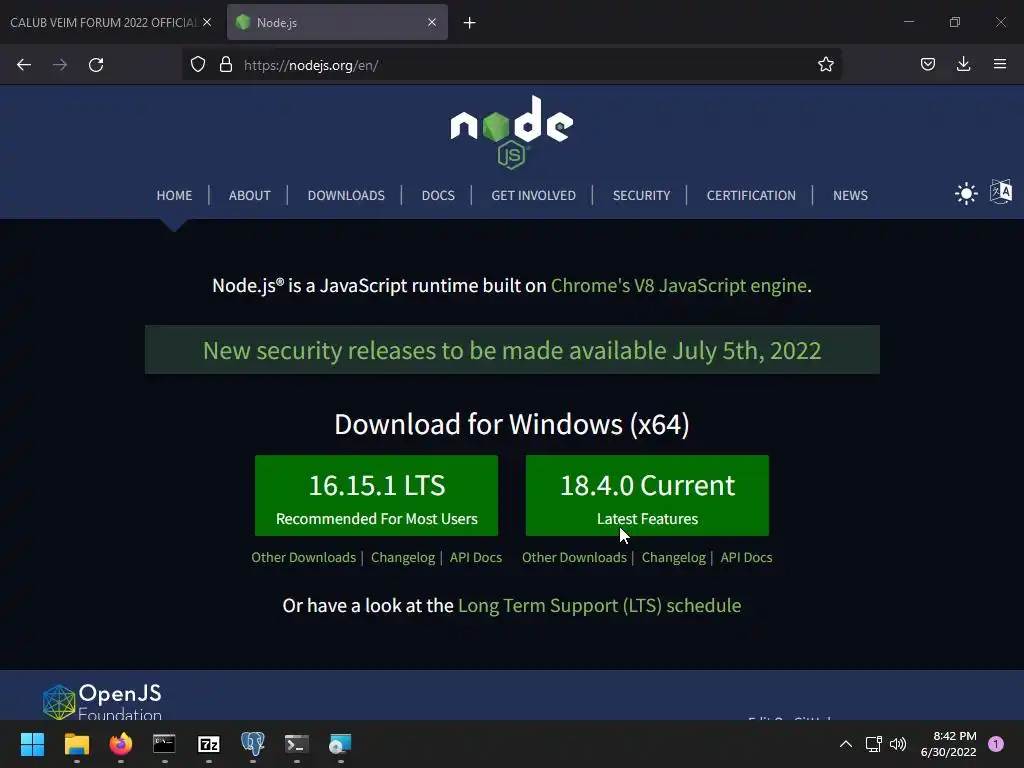This screenshot has width=1024, height=768.
Task: Click the network status tray icon
Action: pyautogui.click(x=874, y=744)
